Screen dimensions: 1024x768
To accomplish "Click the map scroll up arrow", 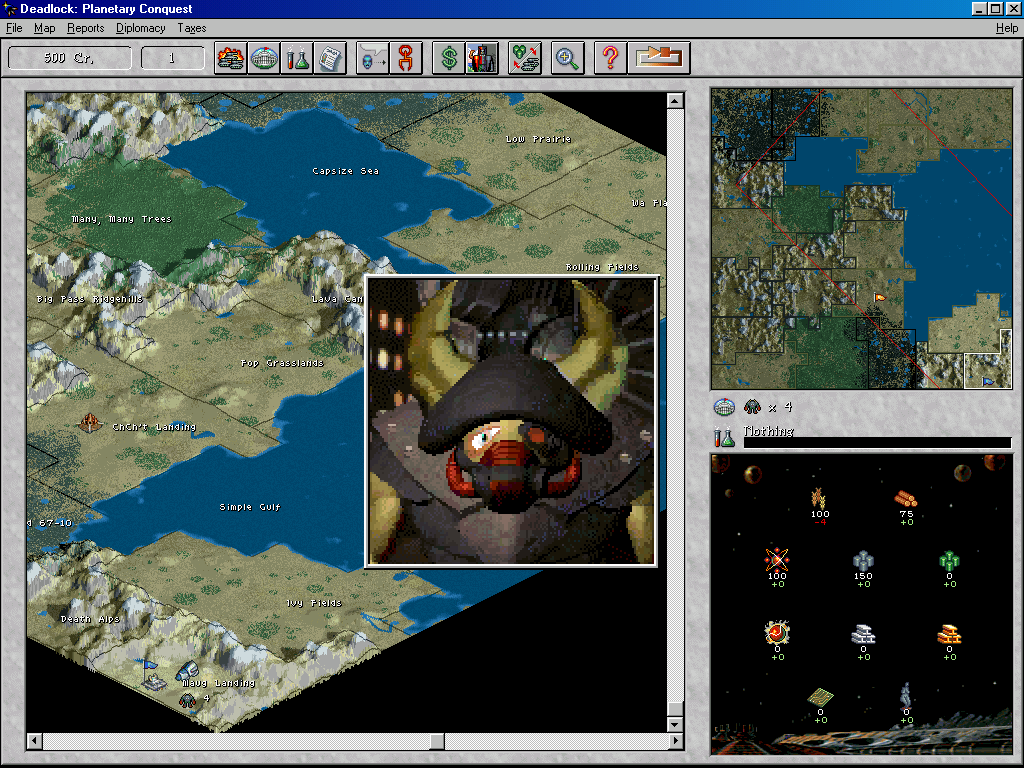I will [x=675, y=101].
